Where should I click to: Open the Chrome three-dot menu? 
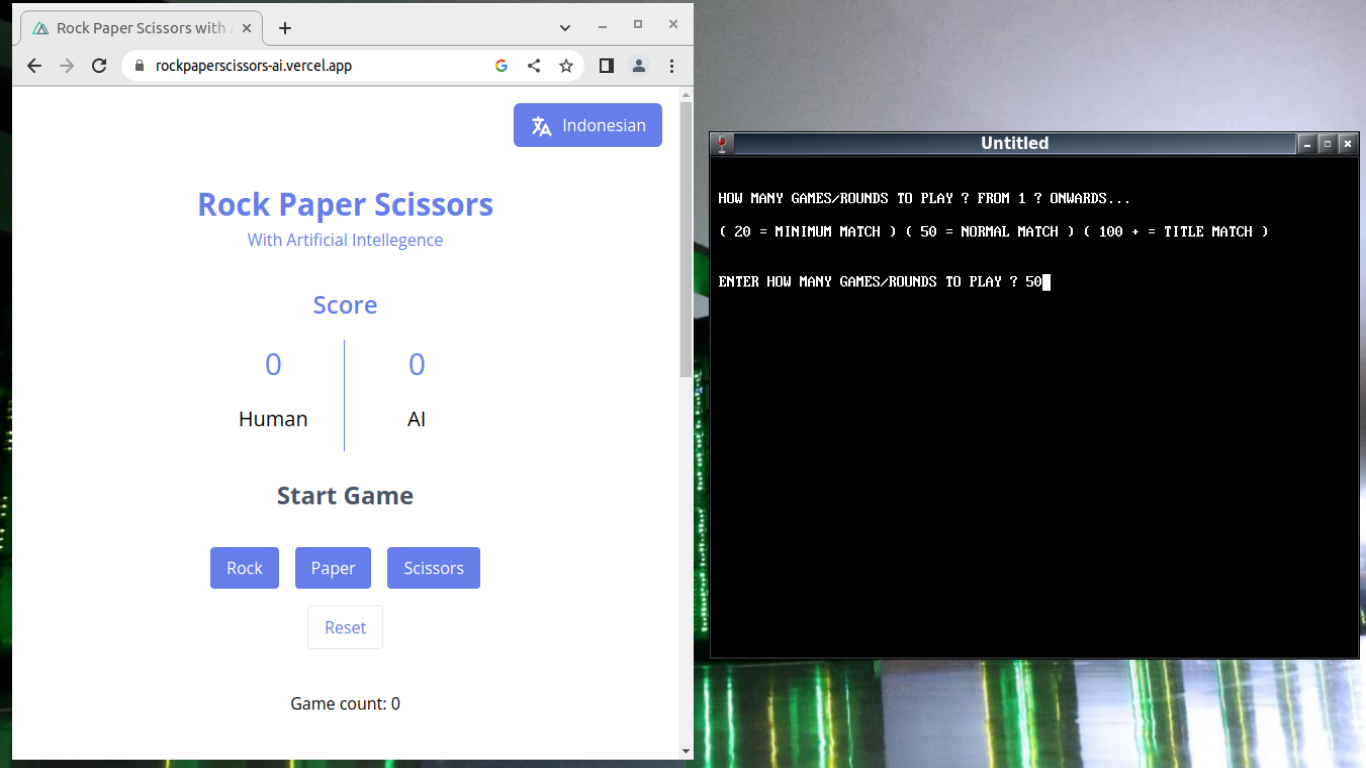pos(672,66)
